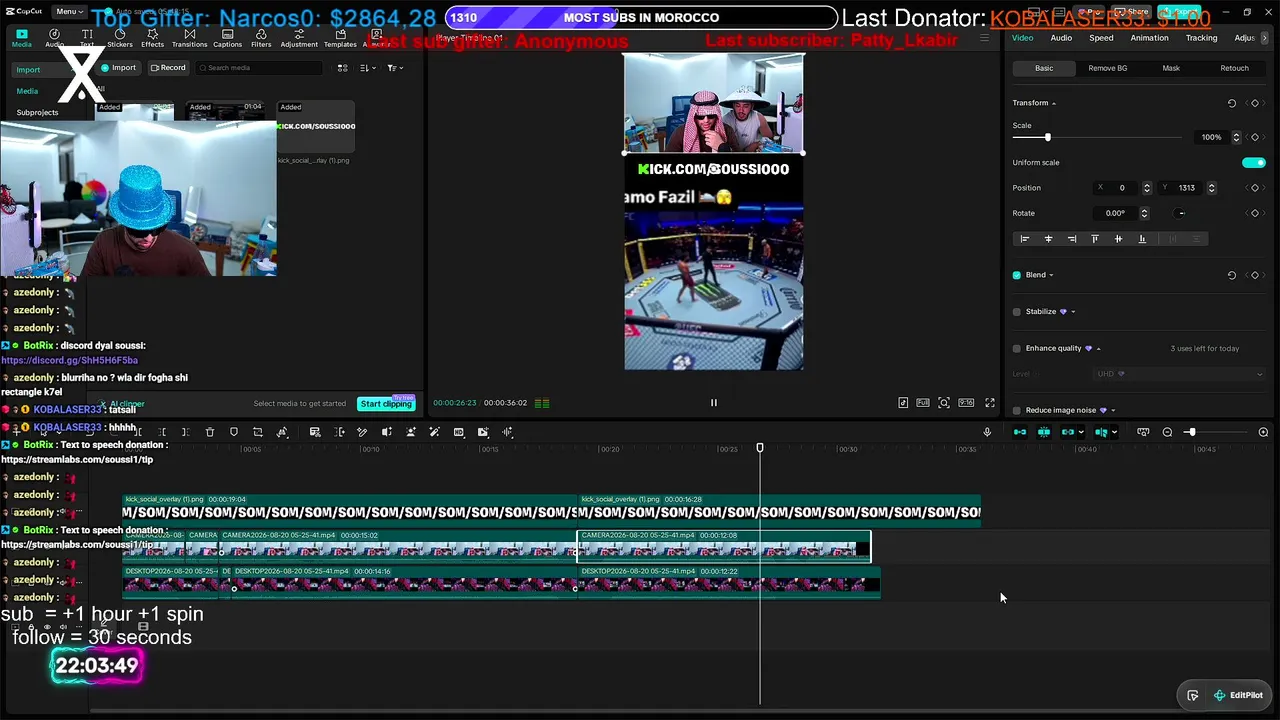Toggle the preview axis icon in timeline
Image resolution: width=1280 pixels, height=720 pixels.
tap(1101, 432)
